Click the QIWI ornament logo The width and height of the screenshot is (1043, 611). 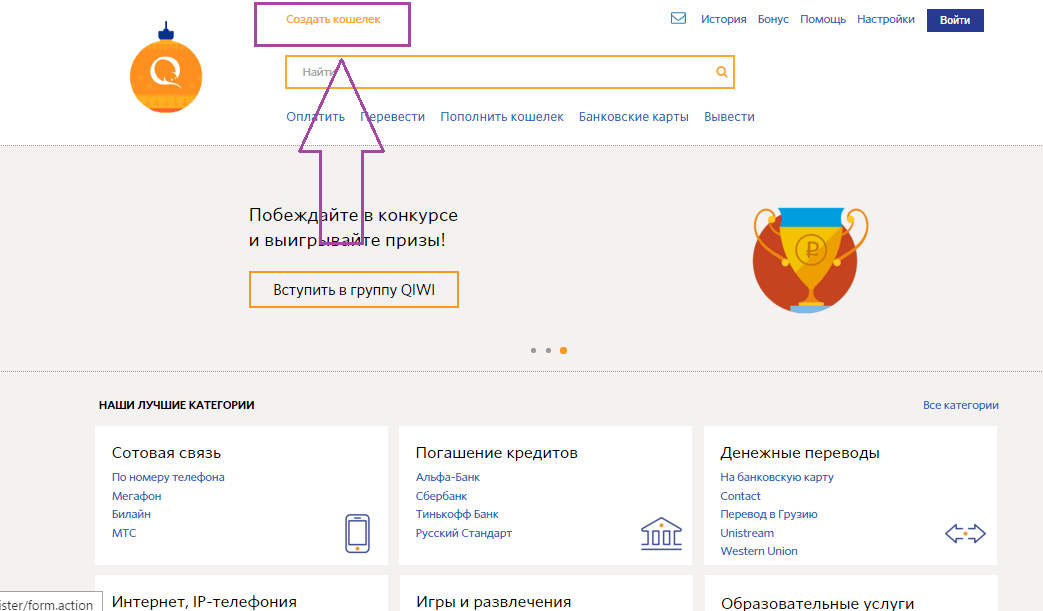coord(166,68)
